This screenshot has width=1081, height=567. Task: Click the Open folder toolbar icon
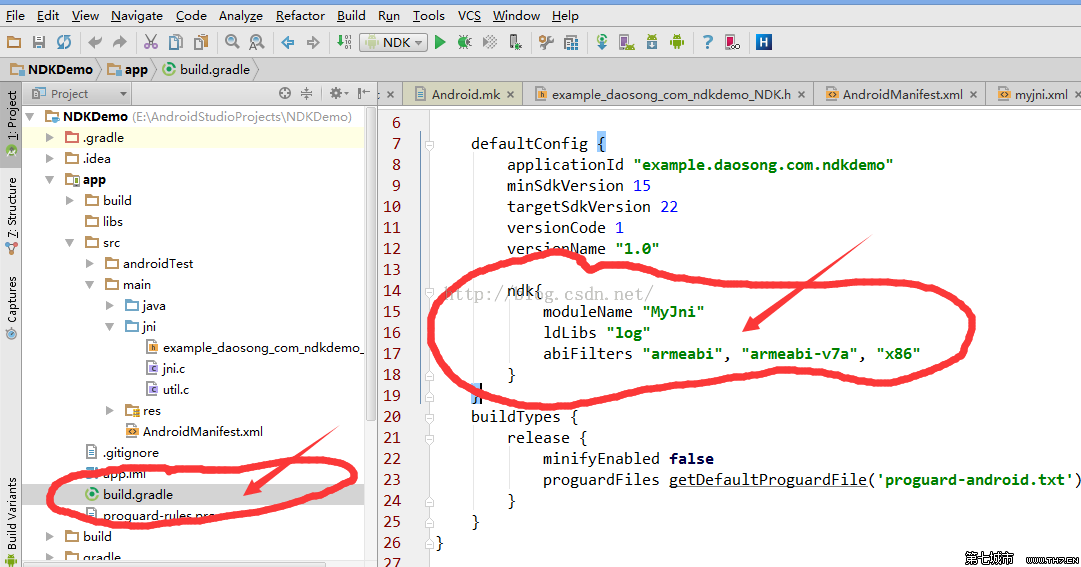[x=14, y=43]
